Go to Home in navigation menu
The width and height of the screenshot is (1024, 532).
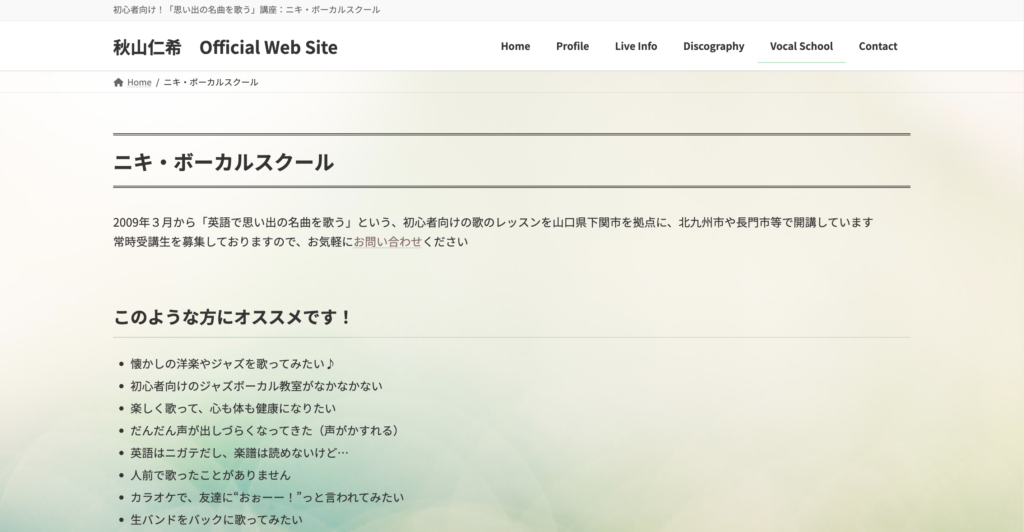pyautogui.click(x=515, y=46)
